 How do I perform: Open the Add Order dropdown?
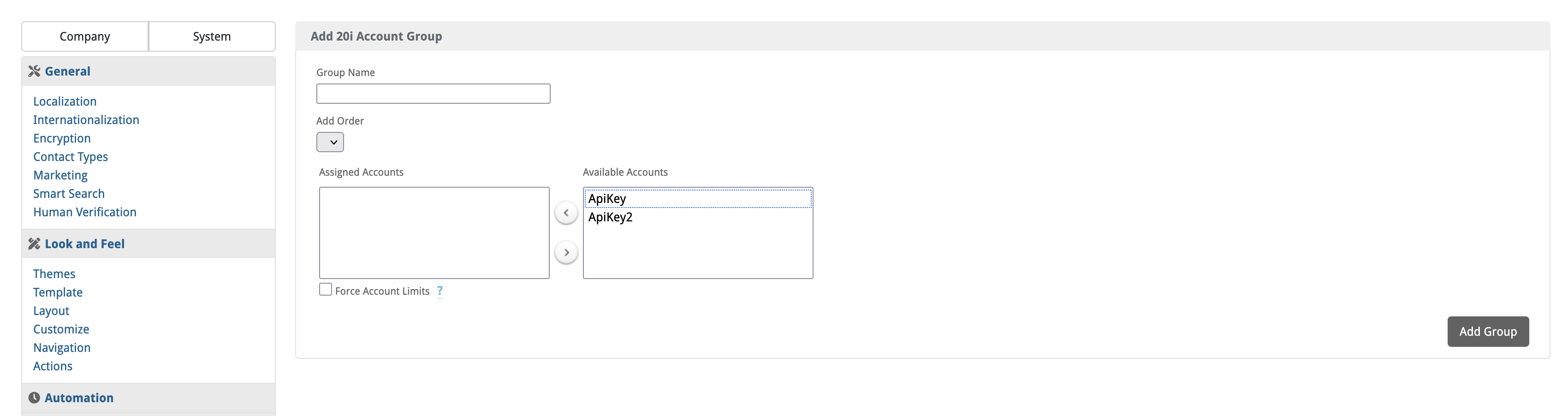pyautogui.click(x=330, y=142)
